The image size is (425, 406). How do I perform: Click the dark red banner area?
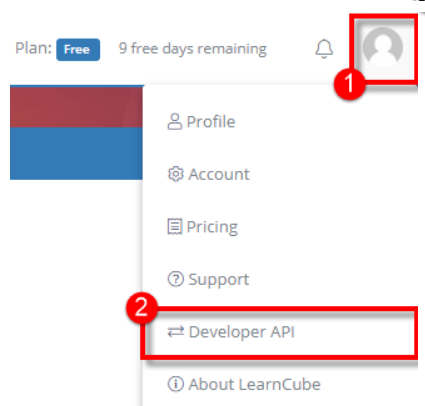[76, 107]
